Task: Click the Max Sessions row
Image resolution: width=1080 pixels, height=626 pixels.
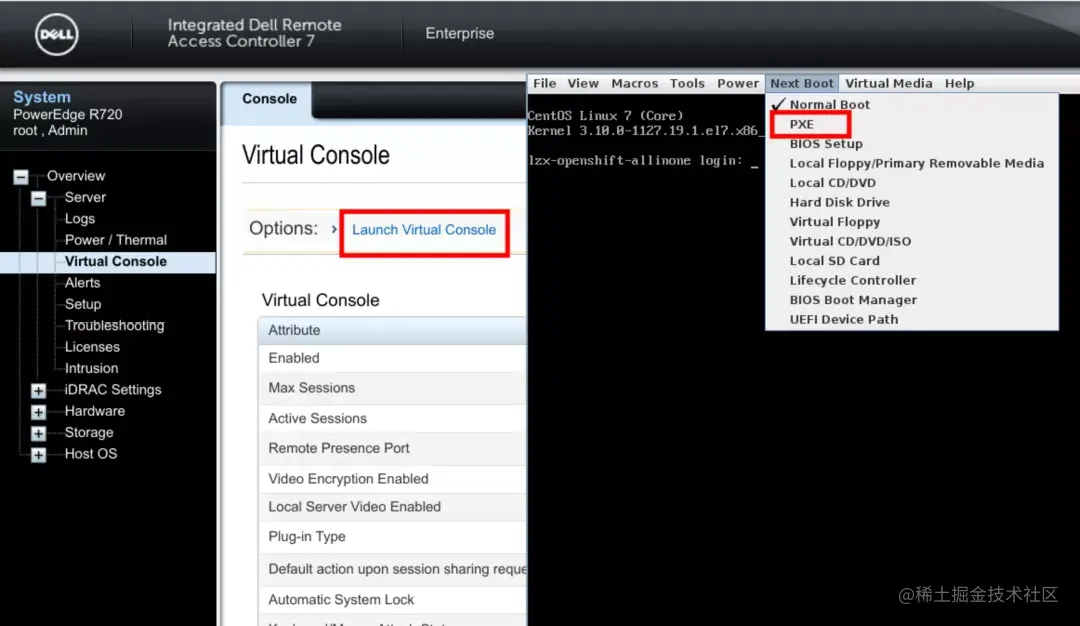Action: click(393, 388)
